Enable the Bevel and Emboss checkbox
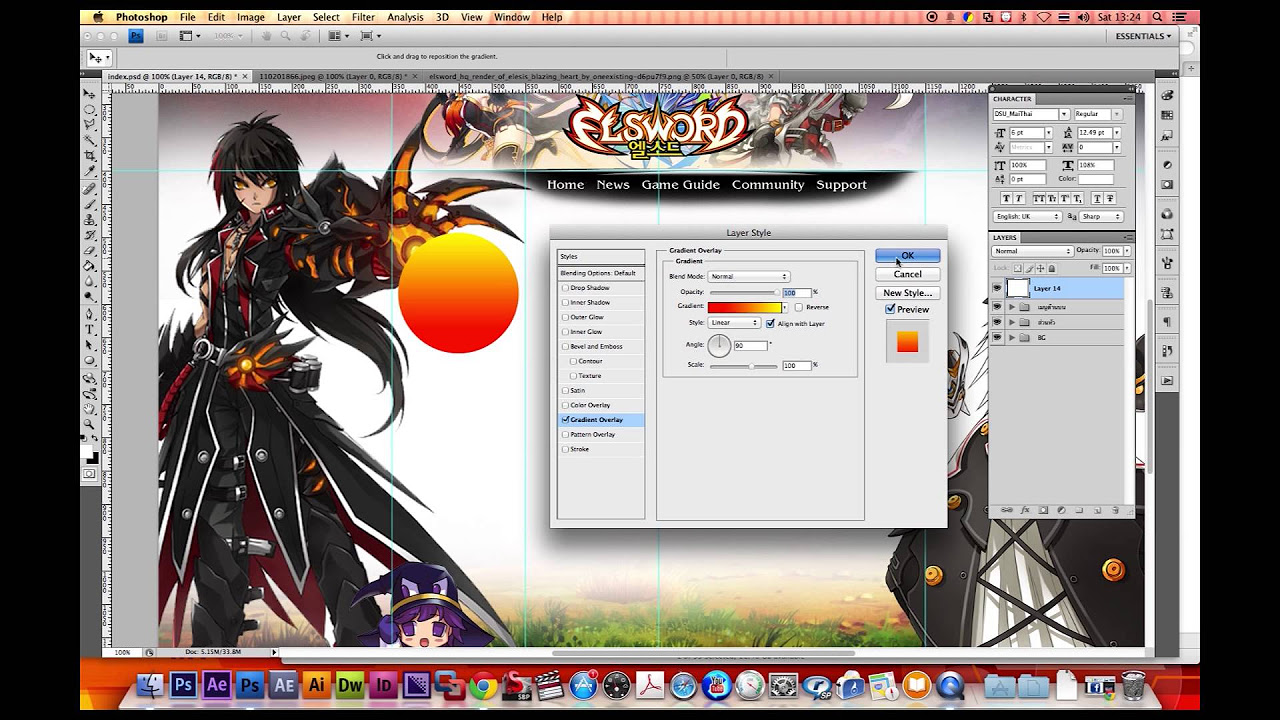1280x720 pixels. 565,346
